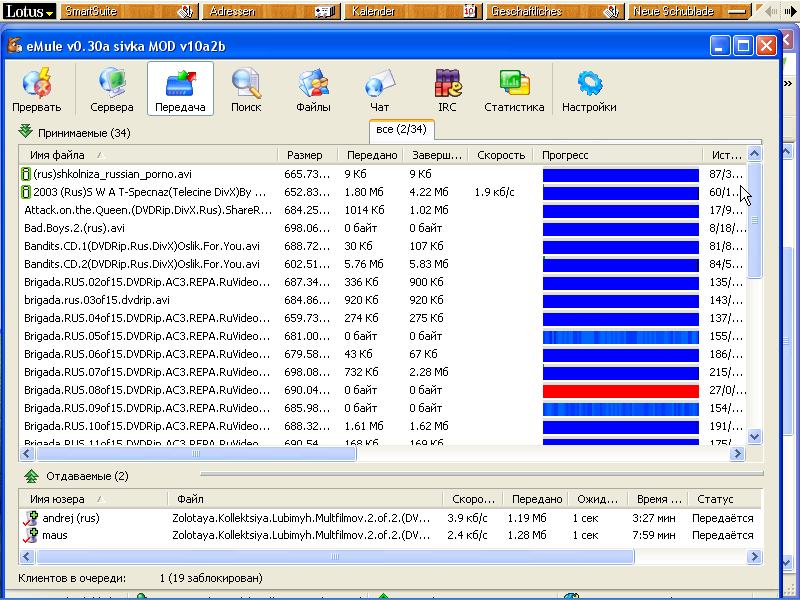Sort uploads by Имя юзера column
This screenshot has width=800, height=600.
click(93, 499)
